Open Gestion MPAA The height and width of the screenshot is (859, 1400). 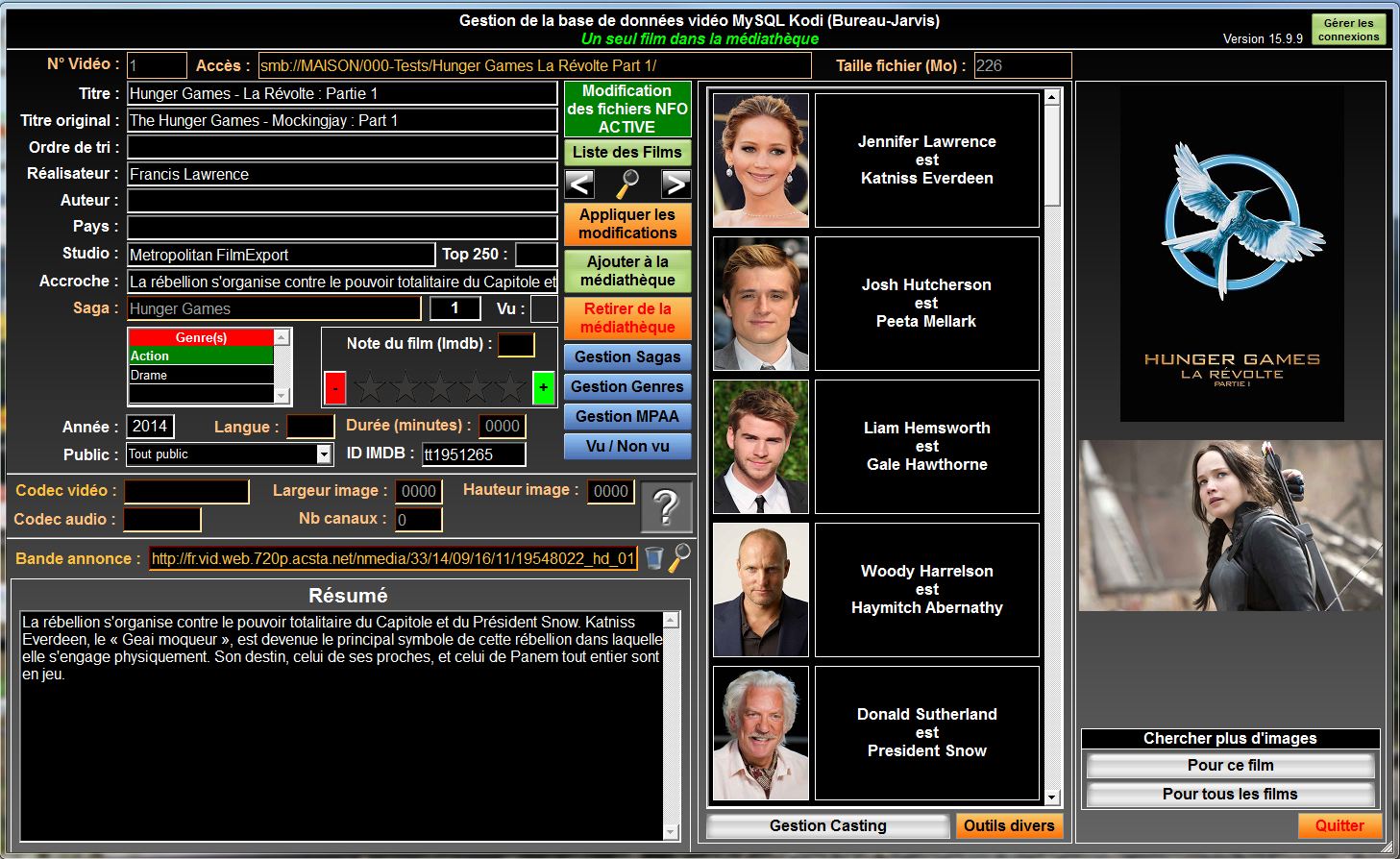[627, 416]
